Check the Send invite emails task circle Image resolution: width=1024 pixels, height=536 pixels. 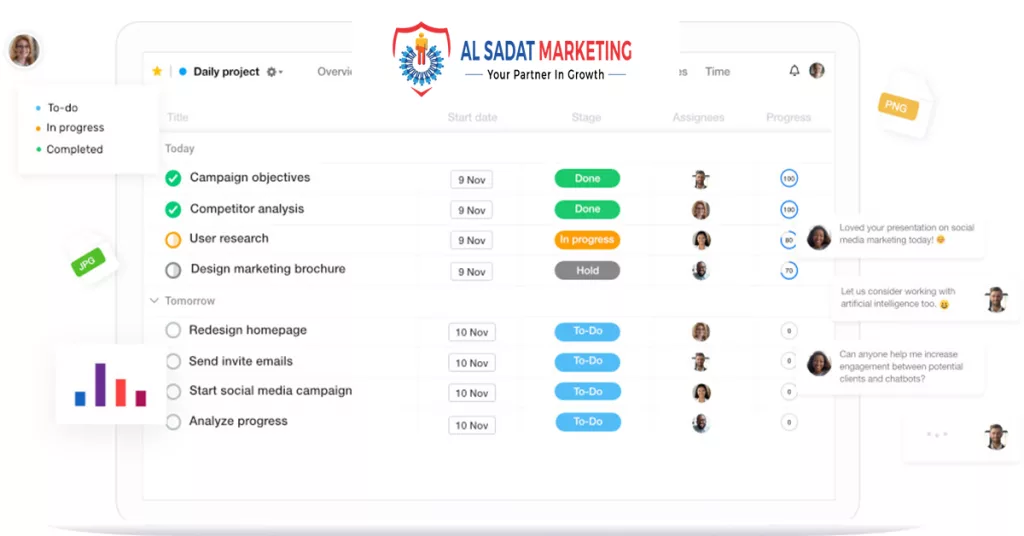tap(173, 361)
